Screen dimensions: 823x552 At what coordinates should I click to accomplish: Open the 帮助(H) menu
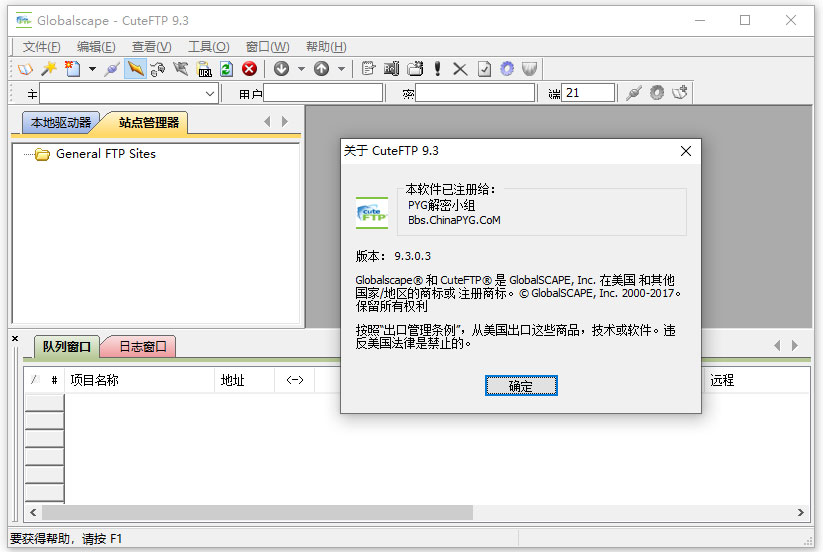[326, 47]
